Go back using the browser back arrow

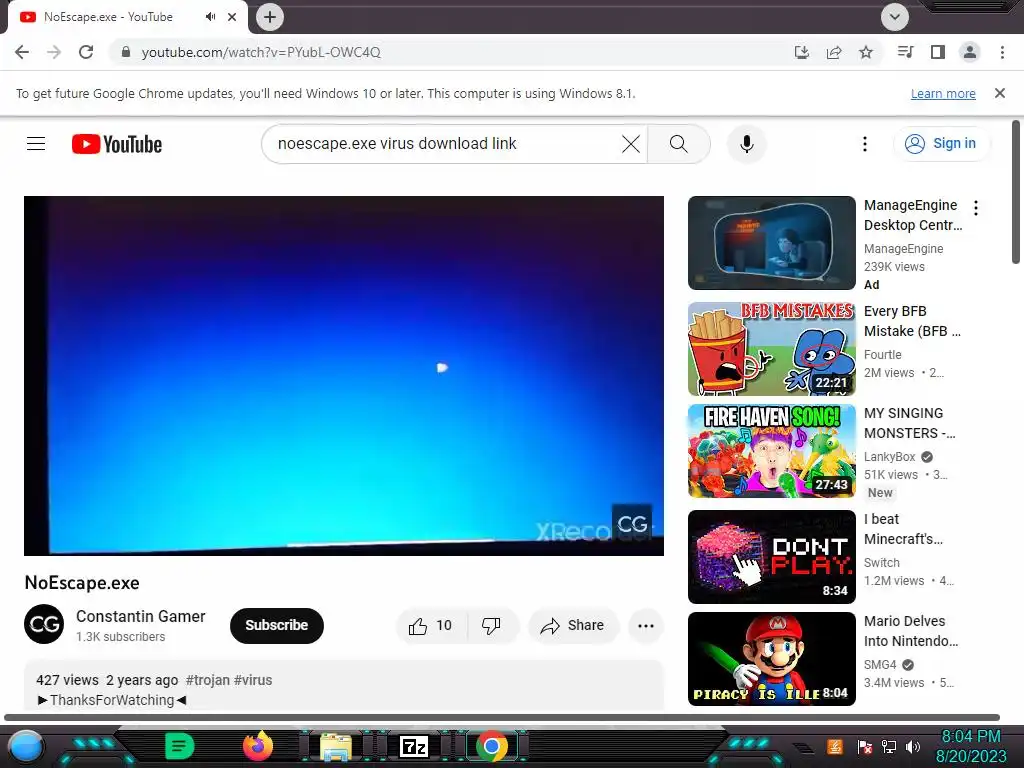click(x=22, y=52)
